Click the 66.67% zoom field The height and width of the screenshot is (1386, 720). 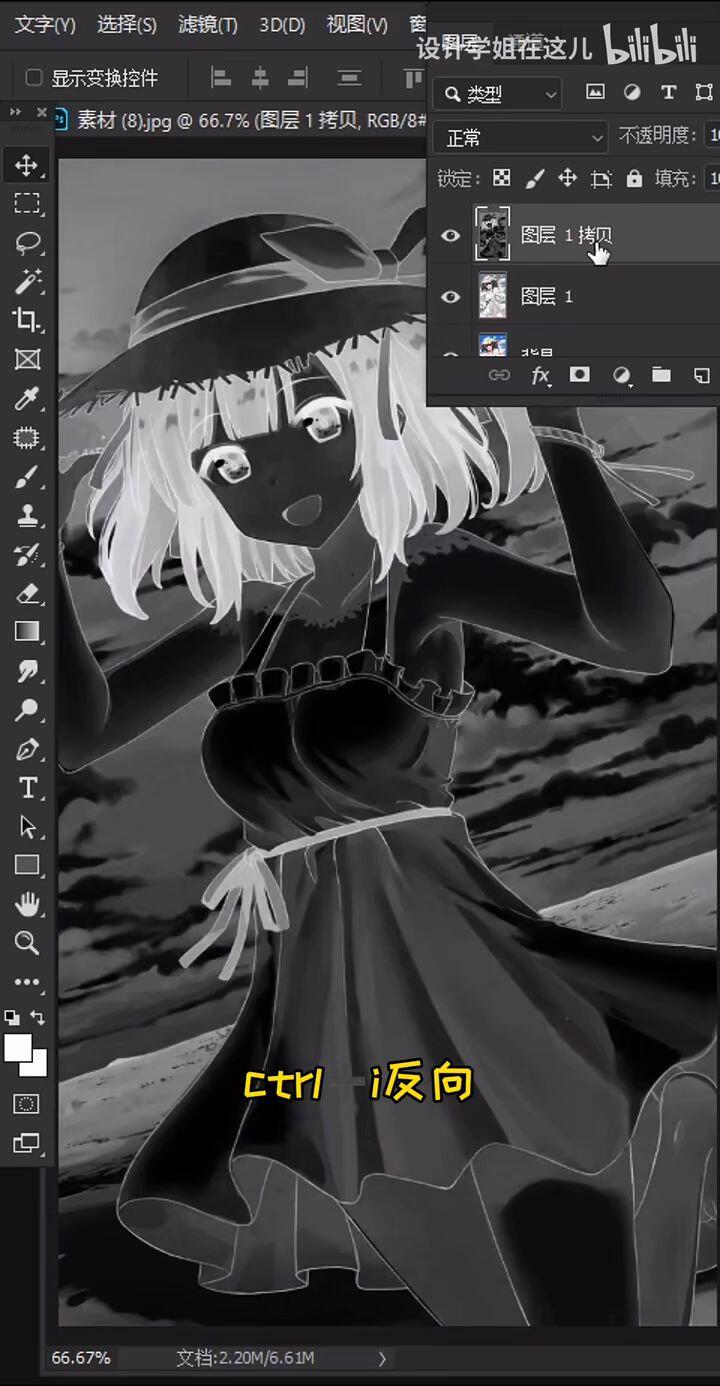[x=81, y=1358]
